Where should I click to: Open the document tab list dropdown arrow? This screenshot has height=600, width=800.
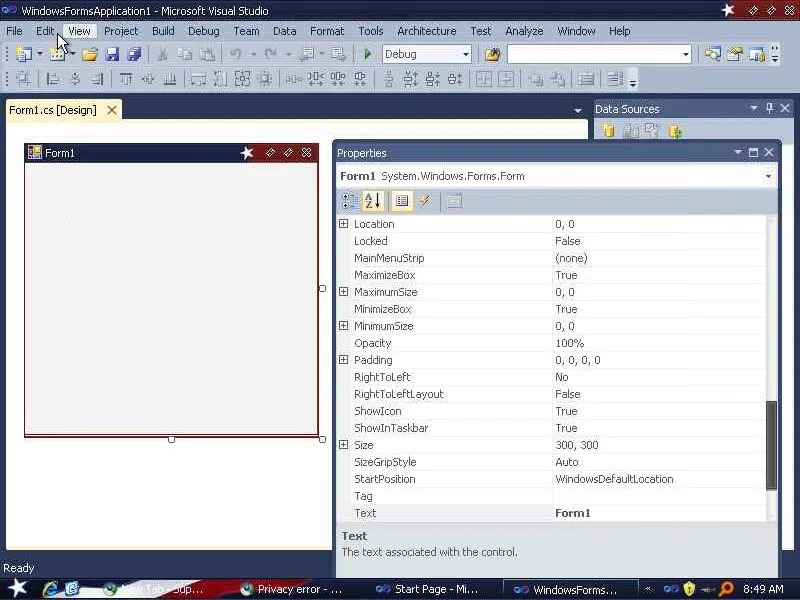[578, 110]
